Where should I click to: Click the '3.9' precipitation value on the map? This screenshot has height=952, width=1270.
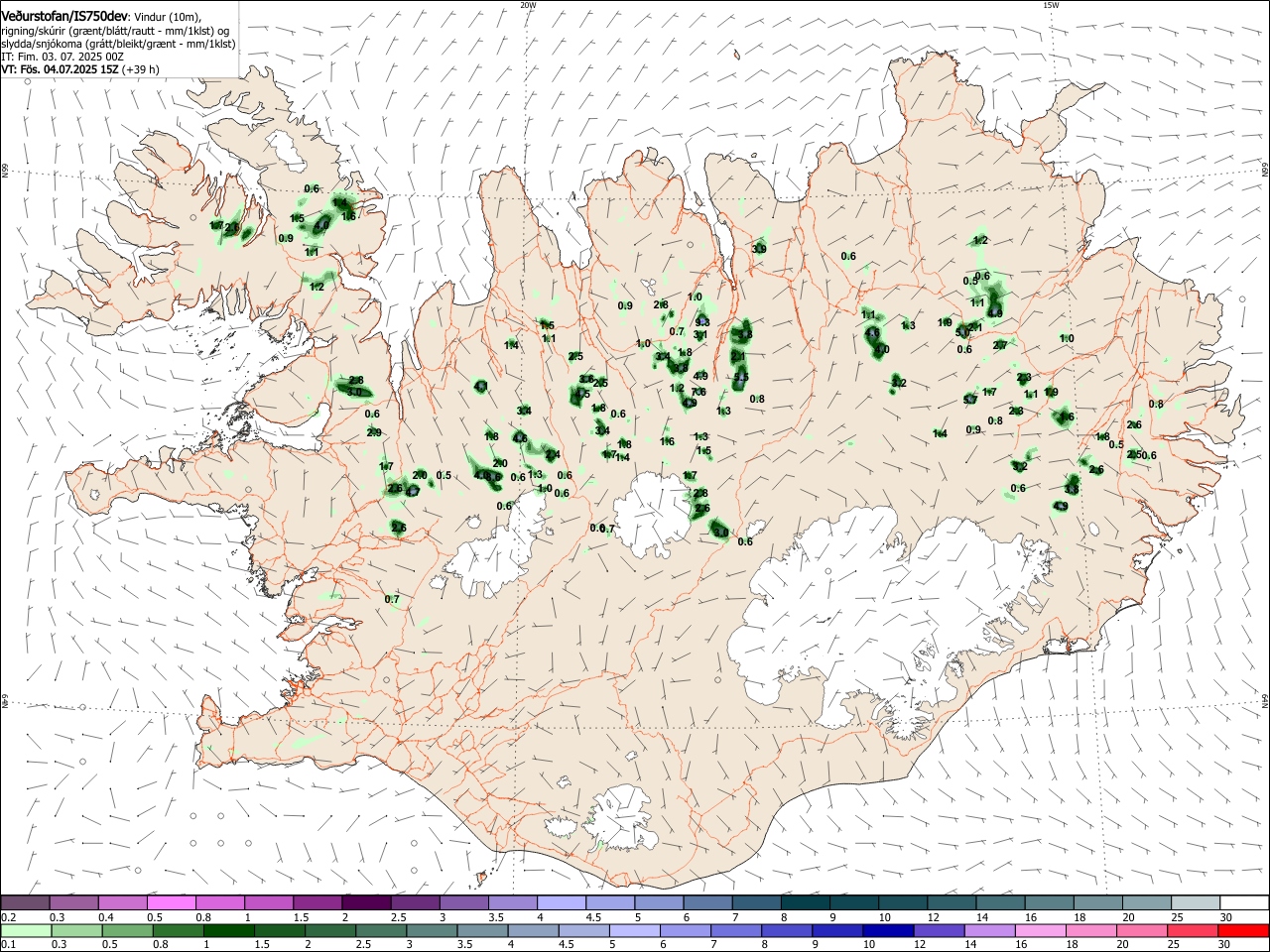pyautogui.click(x=759, y=248)
